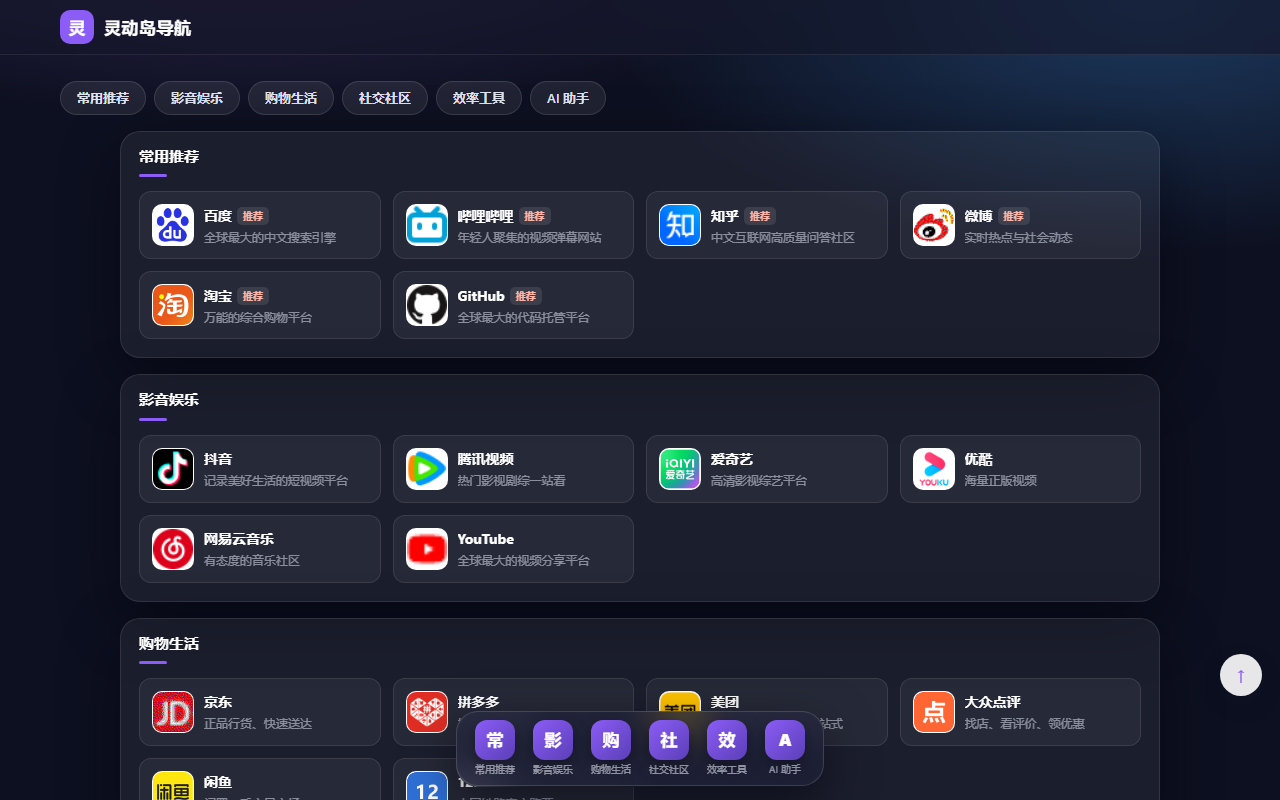Click the text "找店、看评价、领优惠"
Viewport: 1280px width, 800px height.
[x=1025, y=724]
